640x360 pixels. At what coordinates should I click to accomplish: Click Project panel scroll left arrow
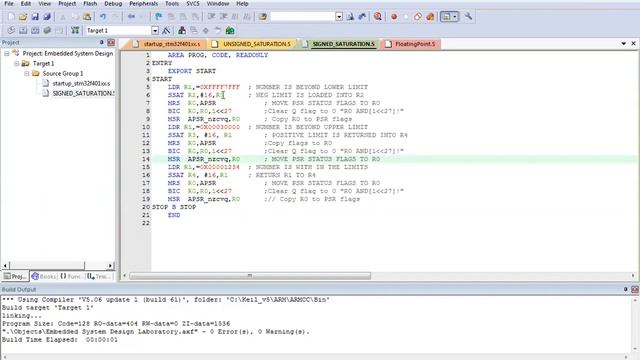coord(5,266)
